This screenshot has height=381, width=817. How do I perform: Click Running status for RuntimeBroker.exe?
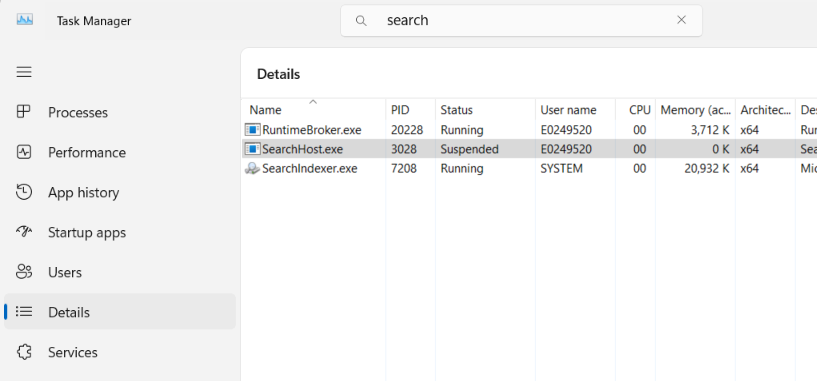coord(462,130)
